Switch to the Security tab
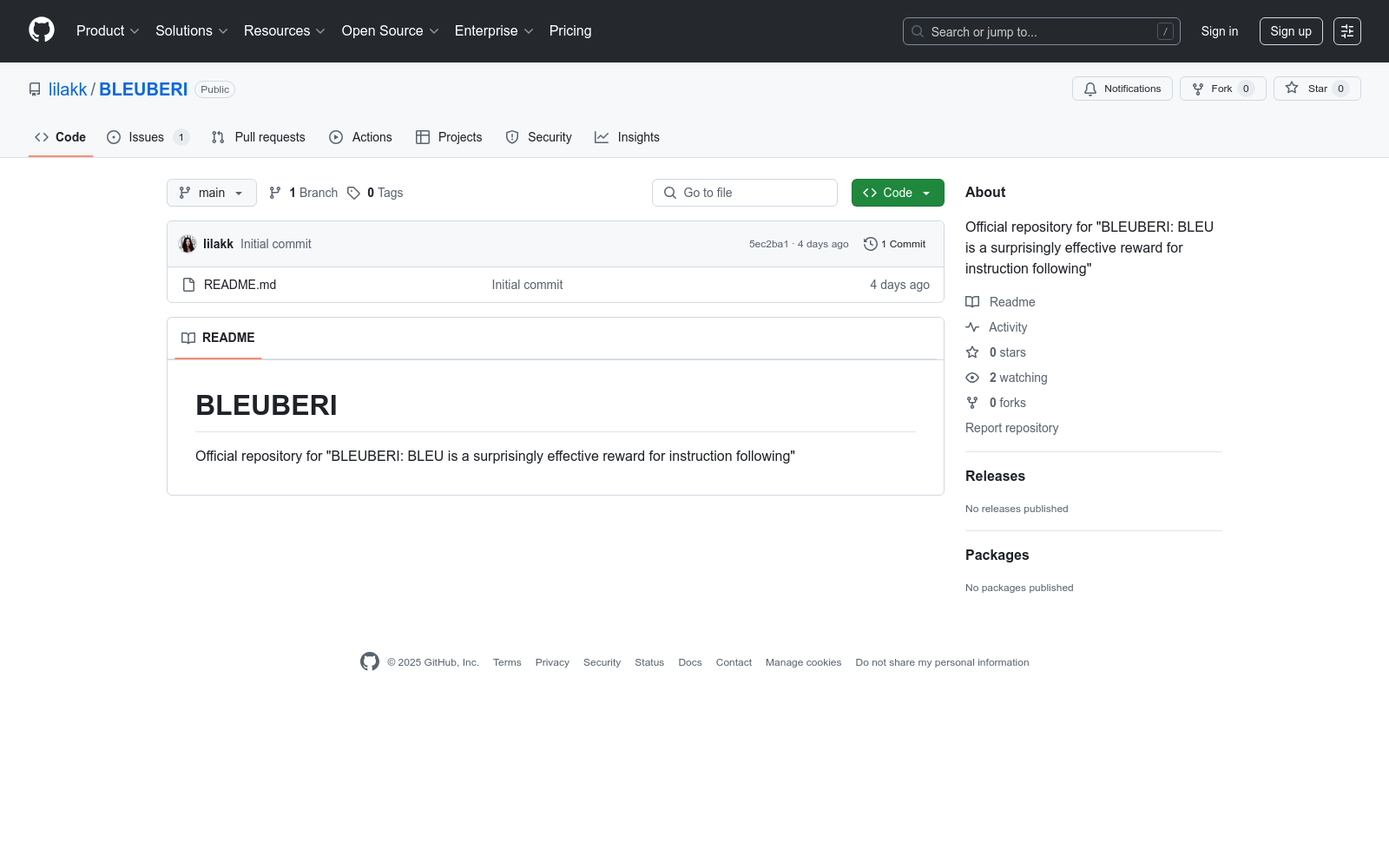1389x868 pixels. click(539, 137)
